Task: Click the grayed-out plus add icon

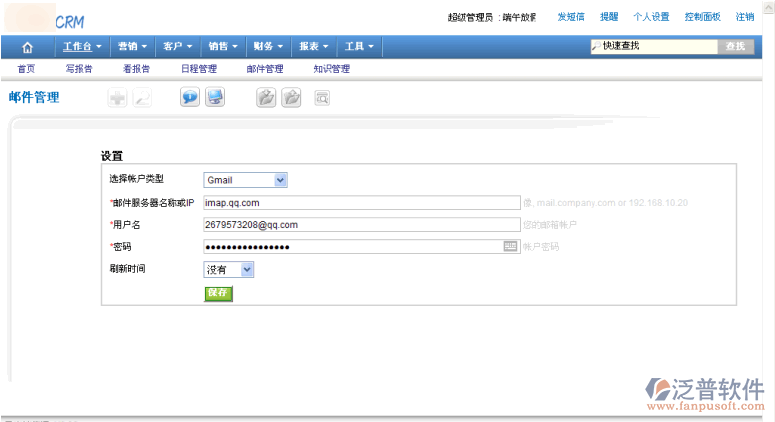Action: (x=117, y=98)
